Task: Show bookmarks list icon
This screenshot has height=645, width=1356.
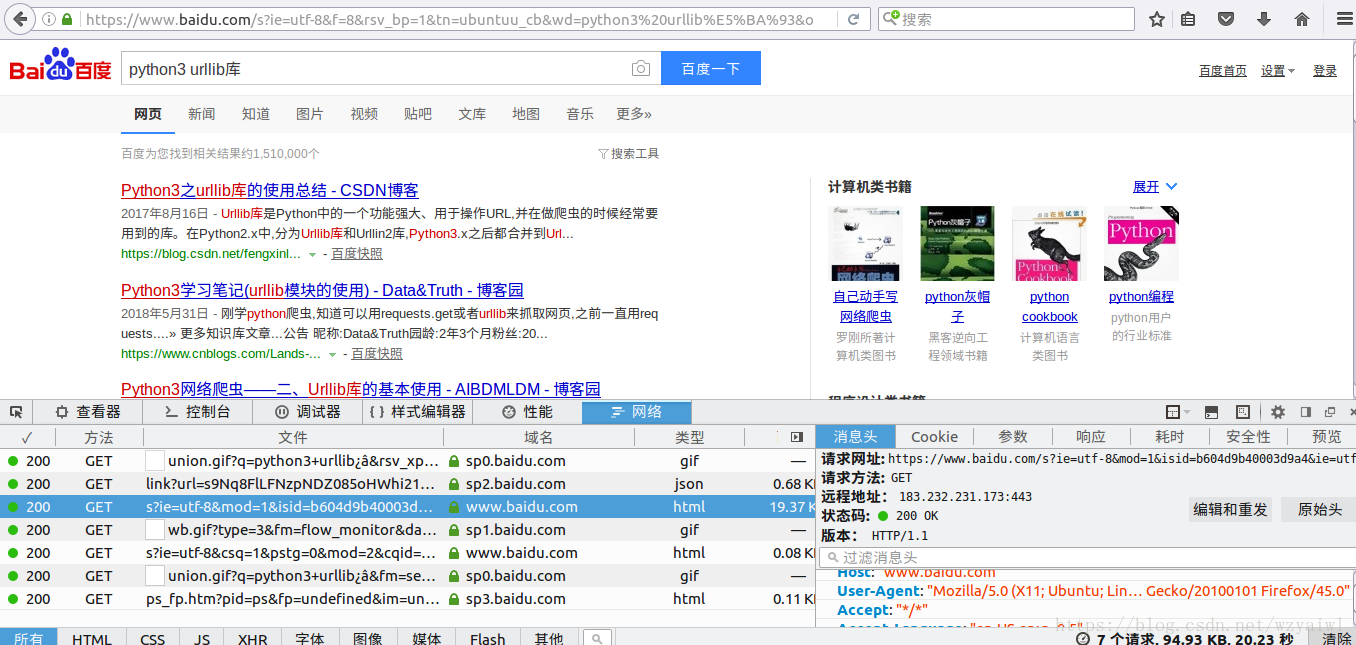Action: (1188, 19)
